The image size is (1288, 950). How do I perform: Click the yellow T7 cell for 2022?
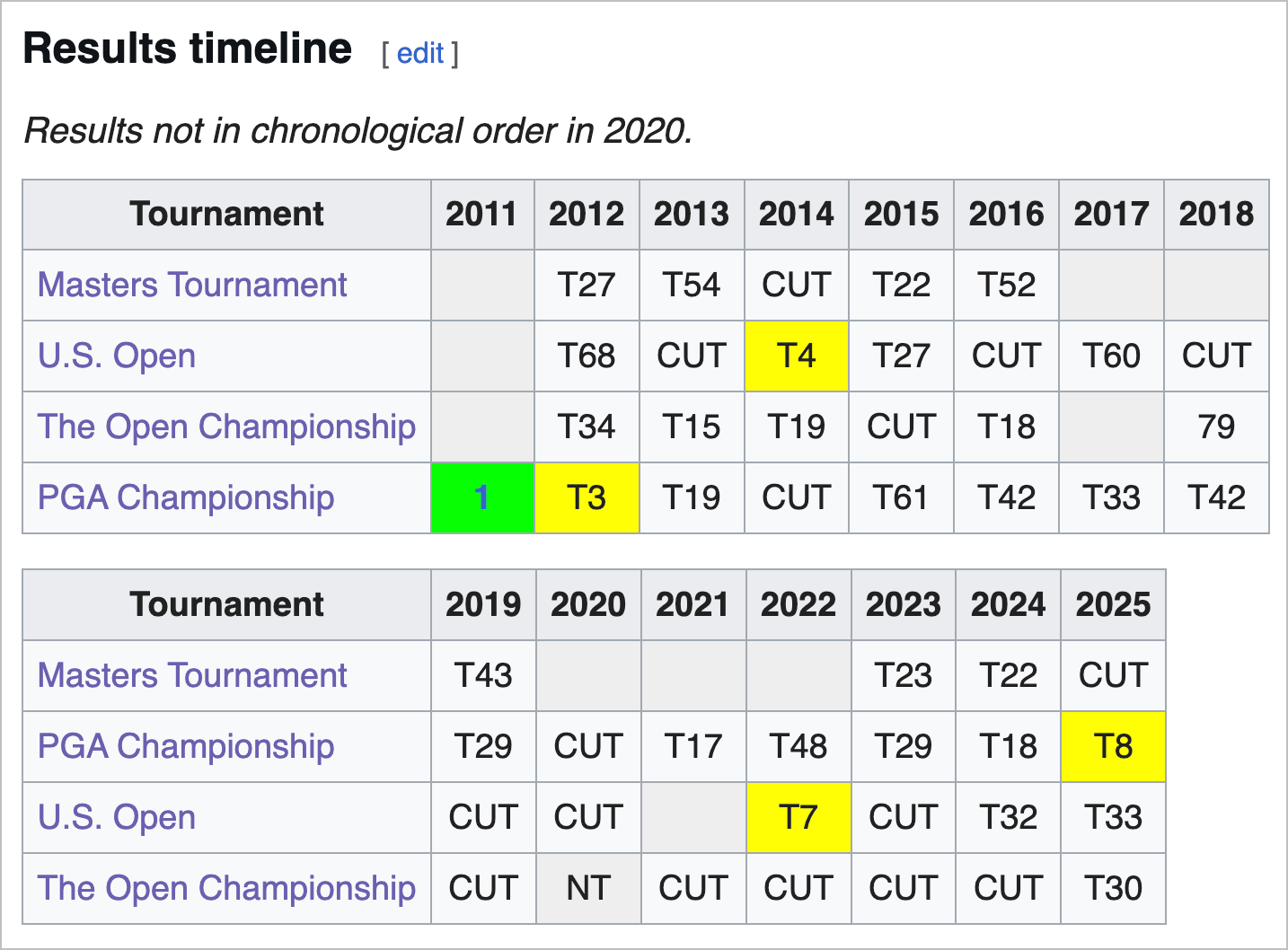pos(798,818)
